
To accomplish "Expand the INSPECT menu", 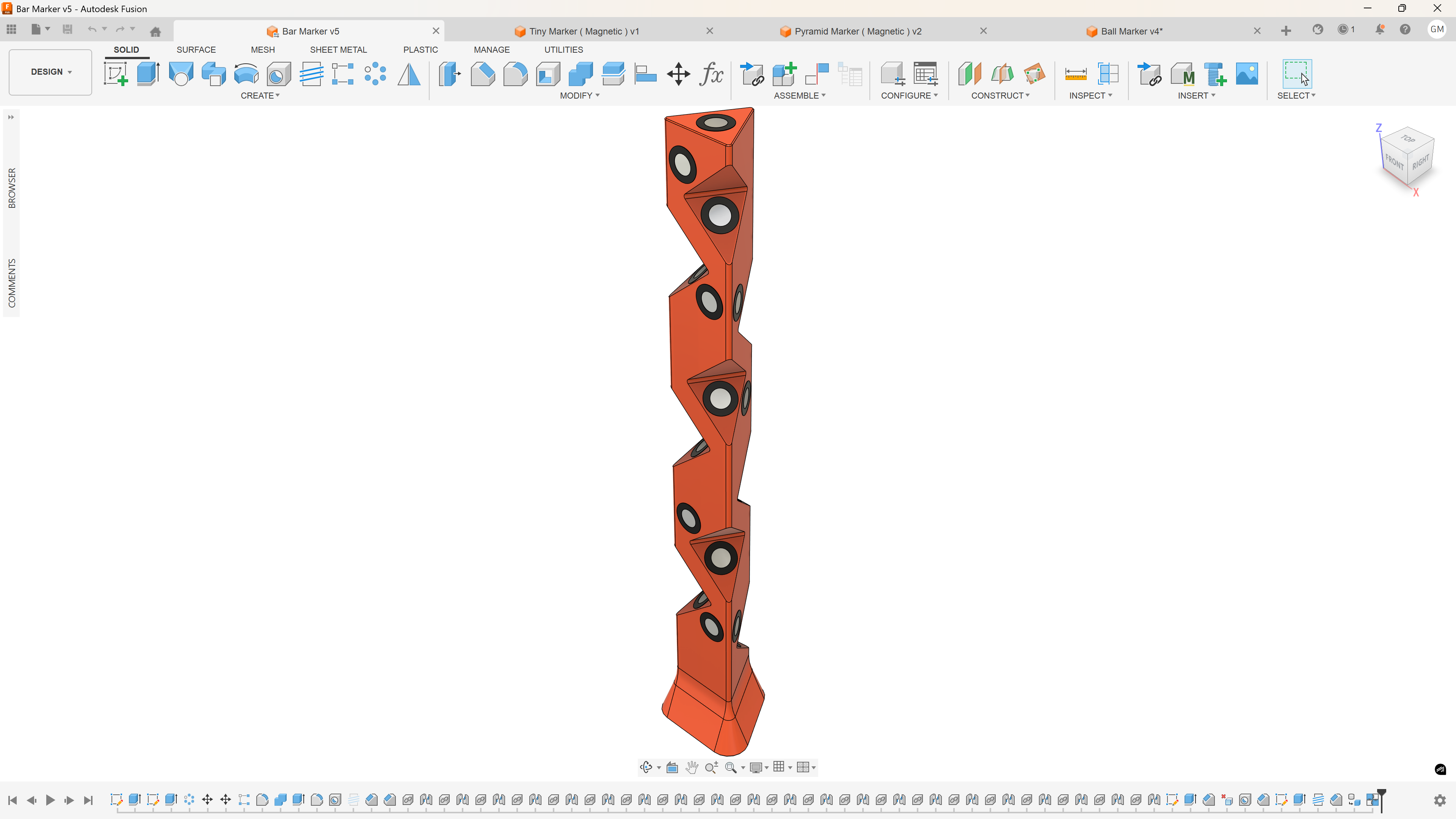I will point(1090,96).
